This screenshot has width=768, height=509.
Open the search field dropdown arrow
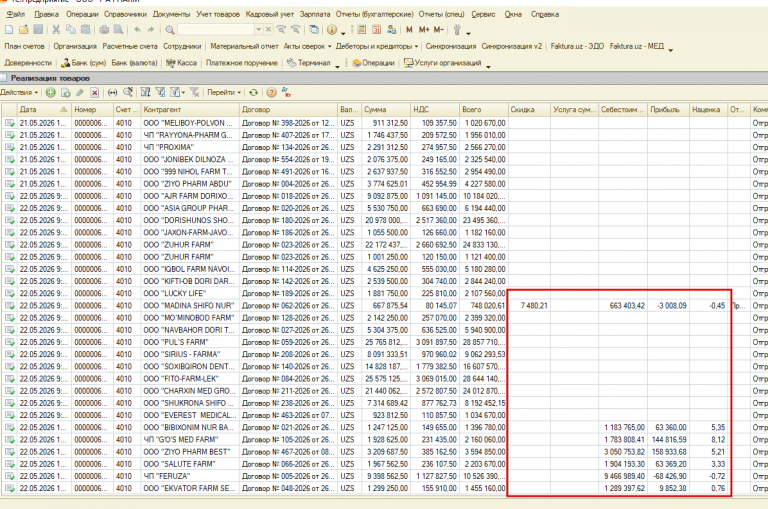[259, 30]
